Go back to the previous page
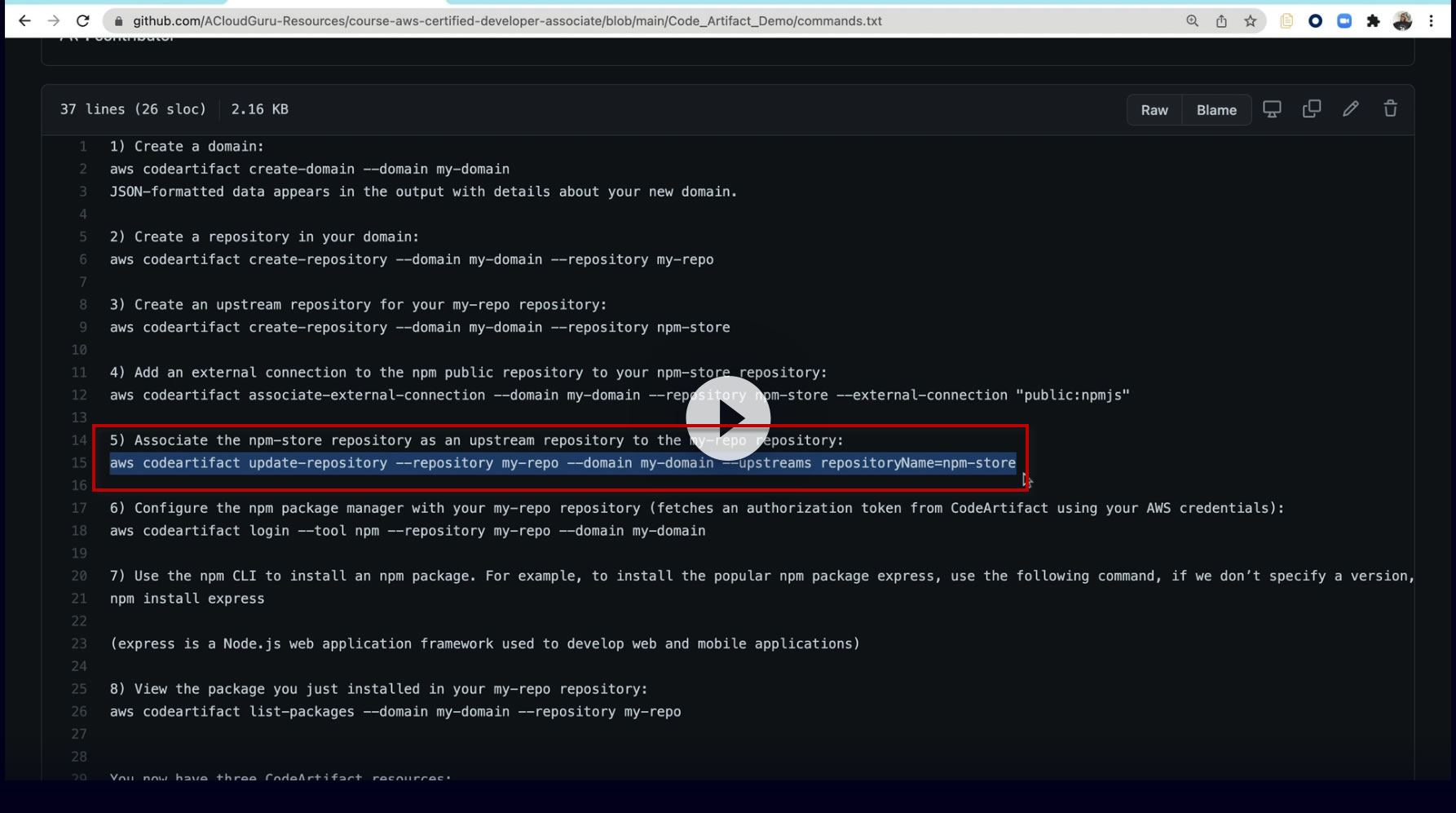Screen dimensions: 1456x813 coord(24,21)
